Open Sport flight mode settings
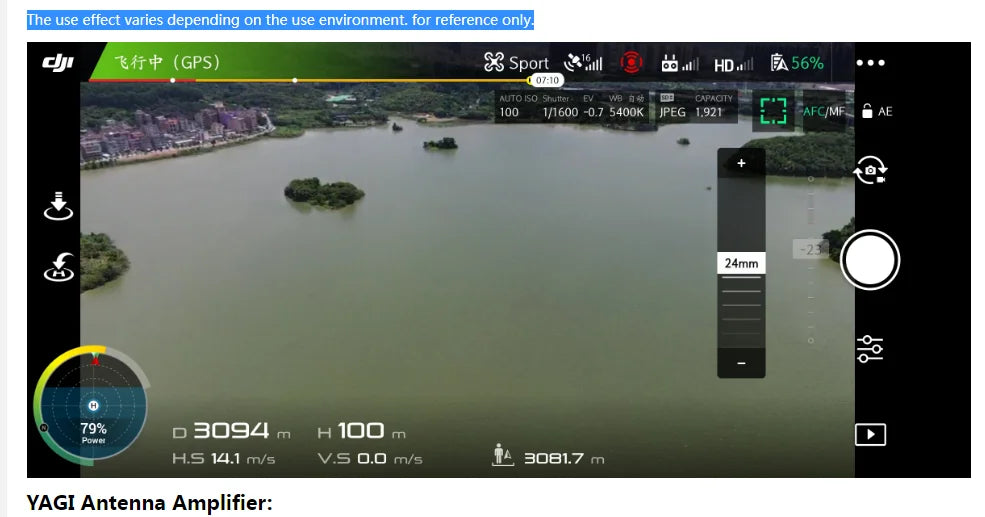This screenshot has width=985, height=517. (x=516, y=63)
